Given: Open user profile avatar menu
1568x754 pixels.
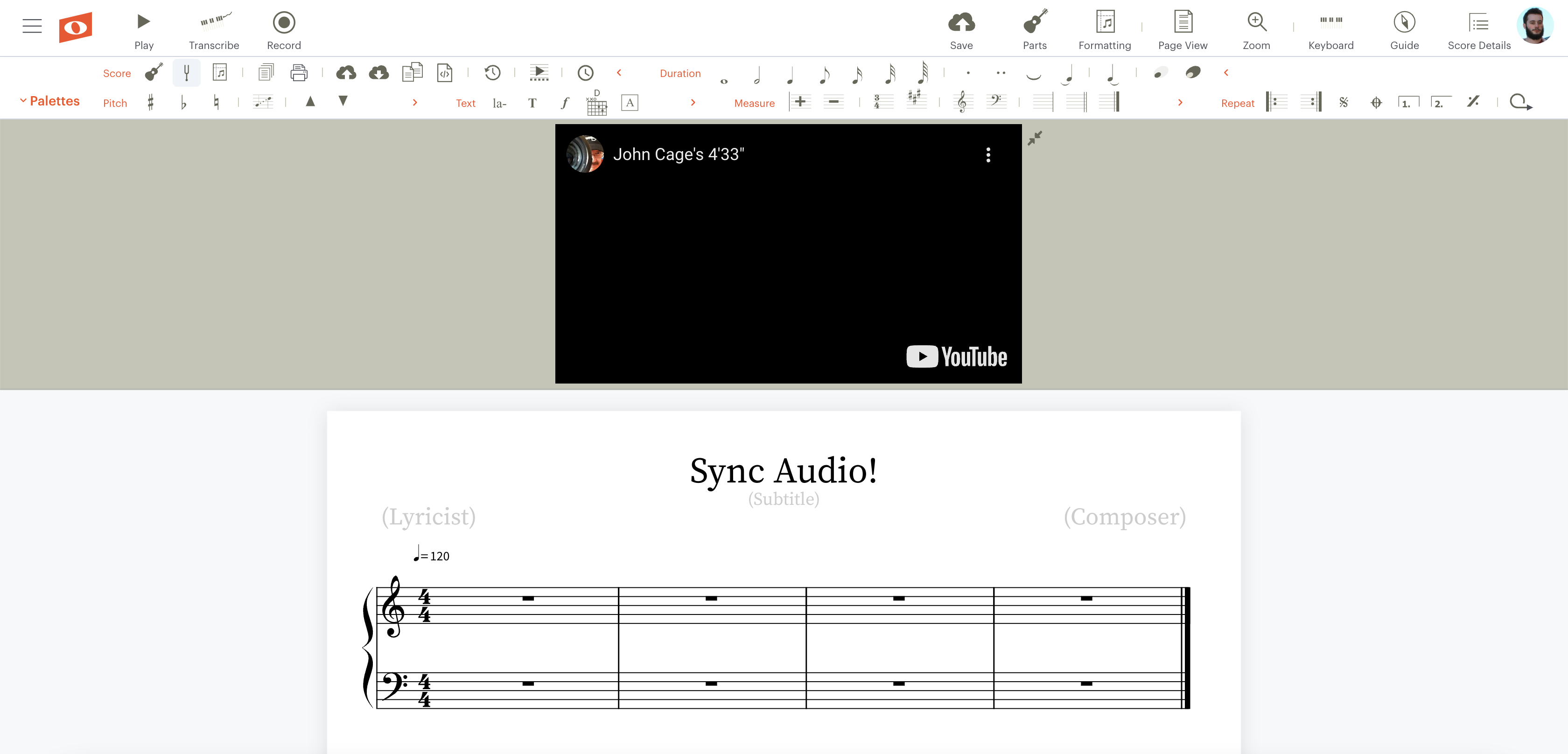Looking at the screenshot, I should [x=1534, y=26].
